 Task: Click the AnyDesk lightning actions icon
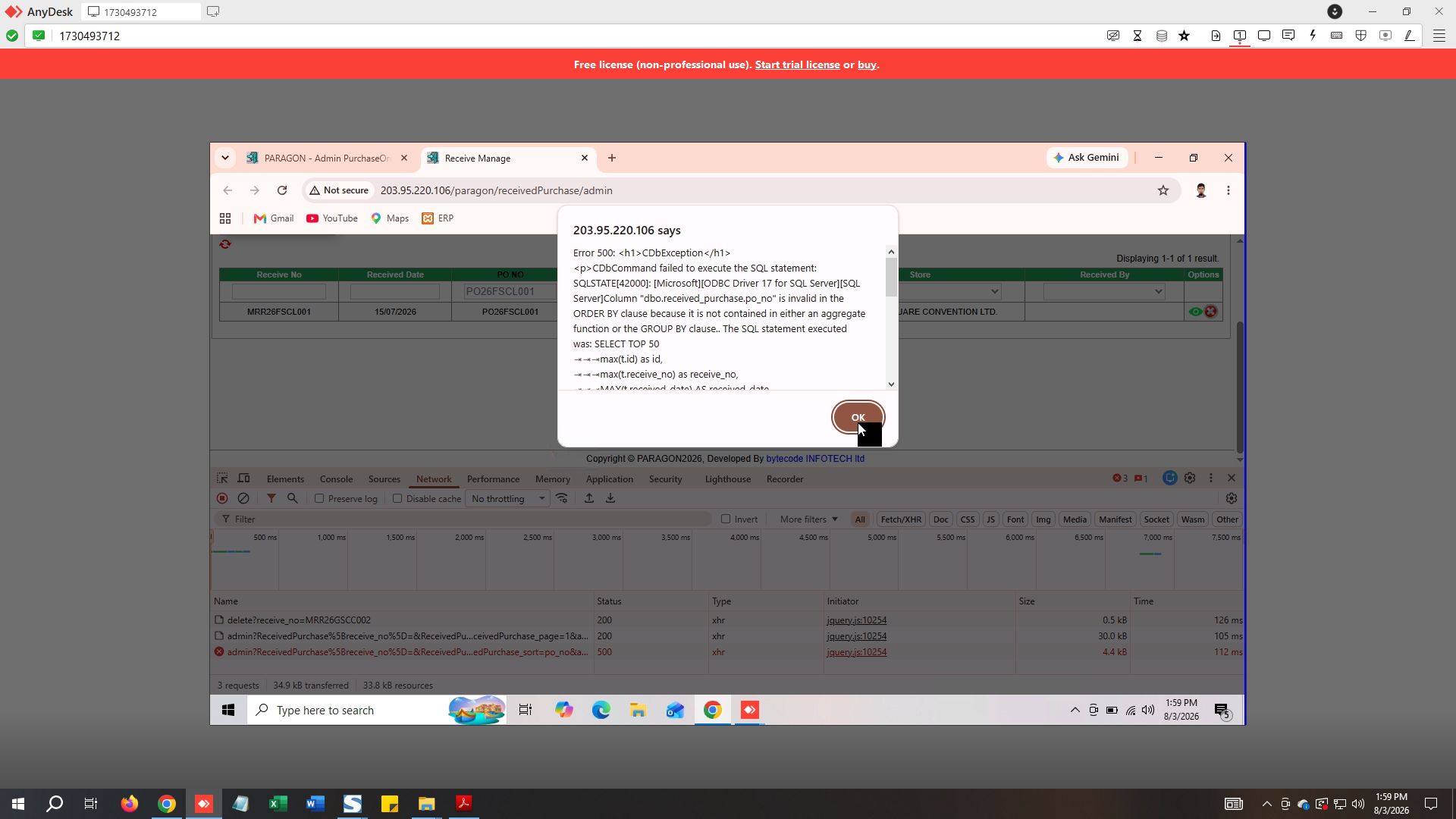click(1313, 36)
